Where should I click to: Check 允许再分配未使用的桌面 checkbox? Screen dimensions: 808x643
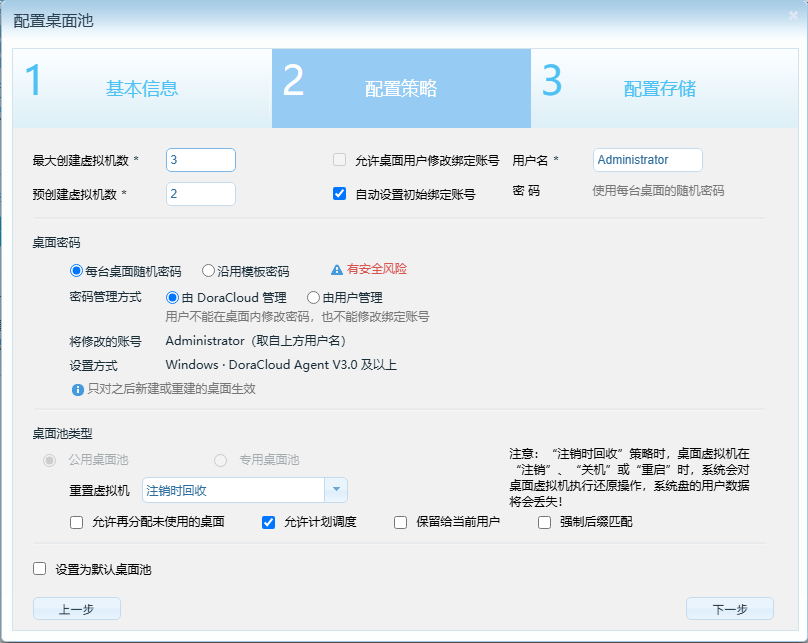point(76,522)
